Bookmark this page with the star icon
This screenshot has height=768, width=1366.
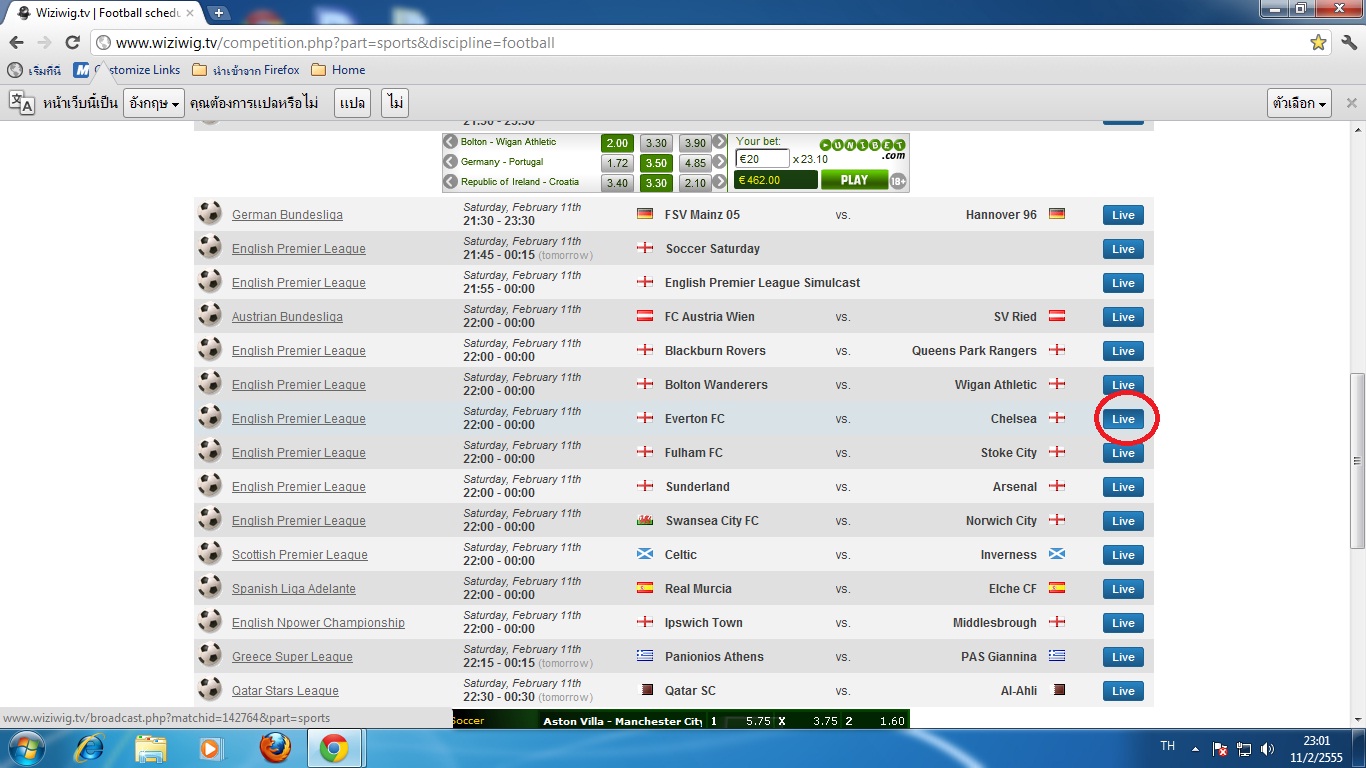tap(1318, 43)
